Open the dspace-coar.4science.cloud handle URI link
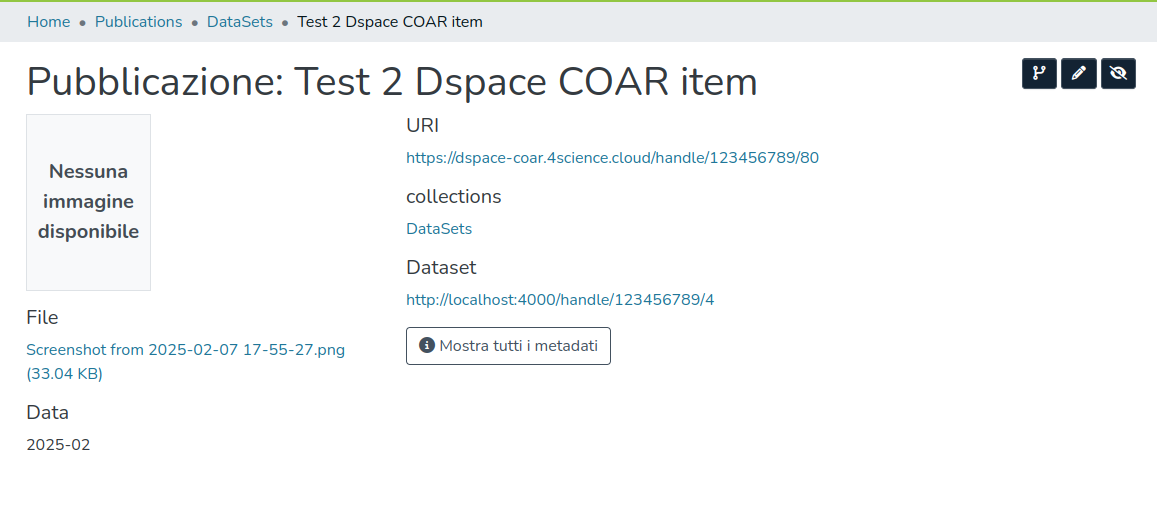1157x523 pixels. pos(612,158)
